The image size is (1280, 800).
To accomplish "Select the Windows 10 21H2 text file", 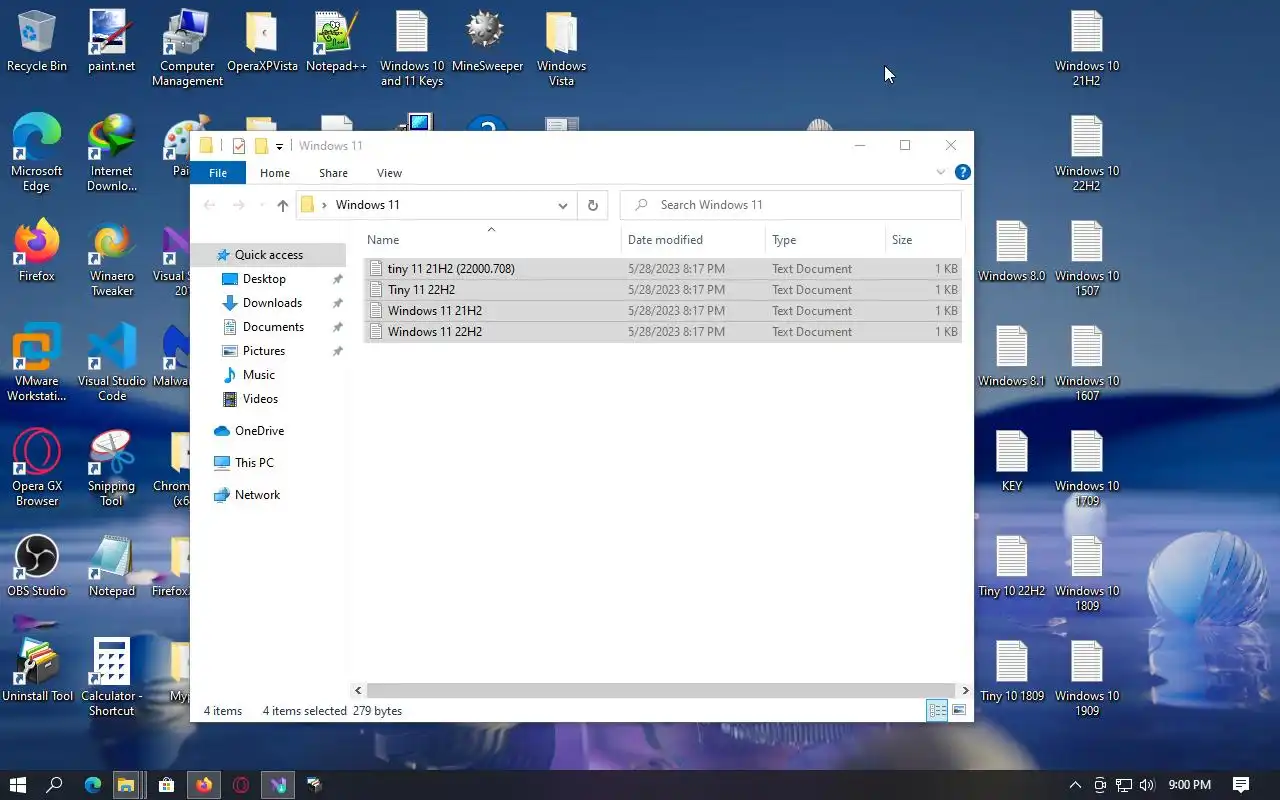I will pyautogui.click(x=1087, y=48).
